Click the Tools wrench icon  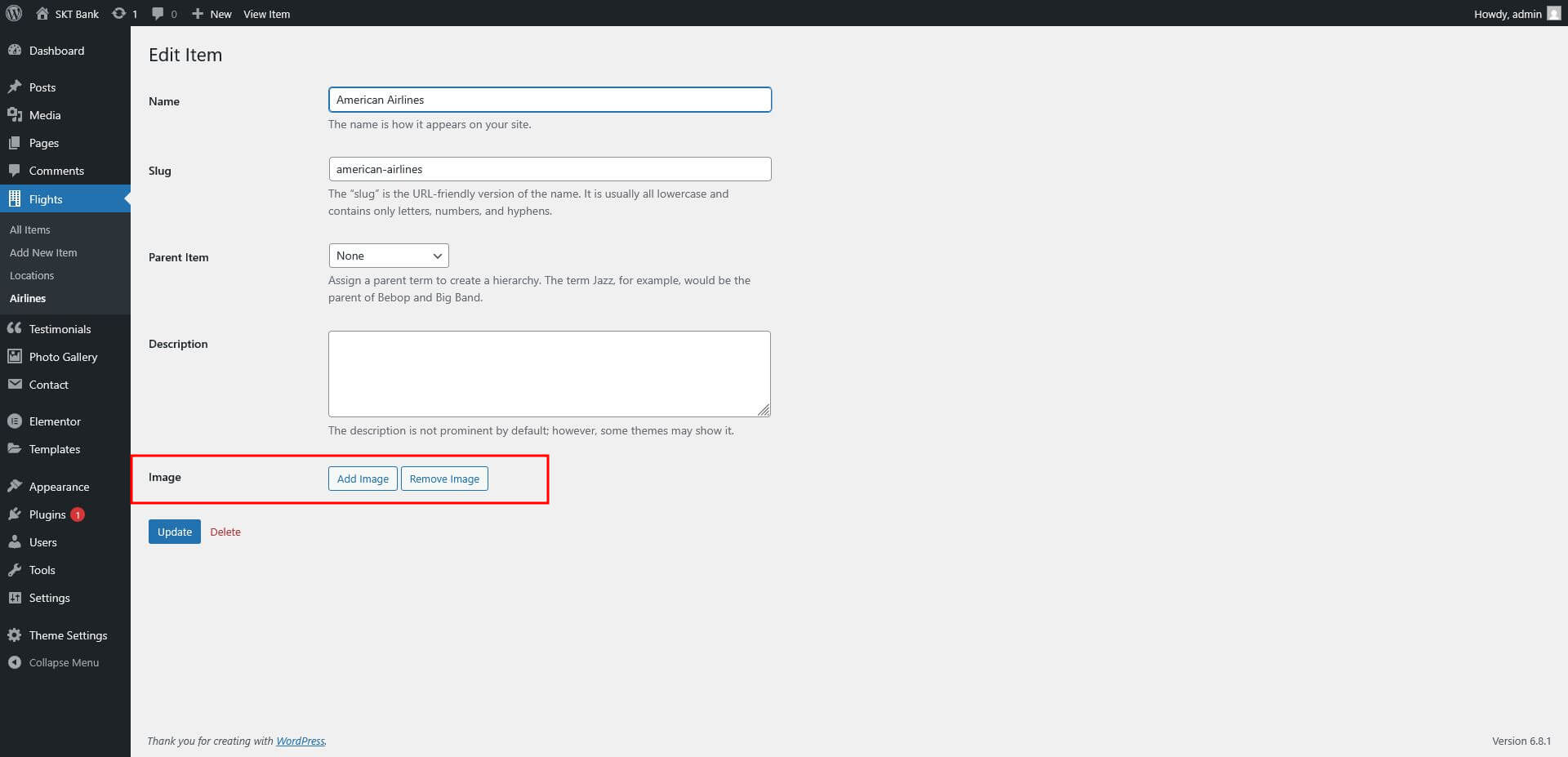click(x=15, y=570)
